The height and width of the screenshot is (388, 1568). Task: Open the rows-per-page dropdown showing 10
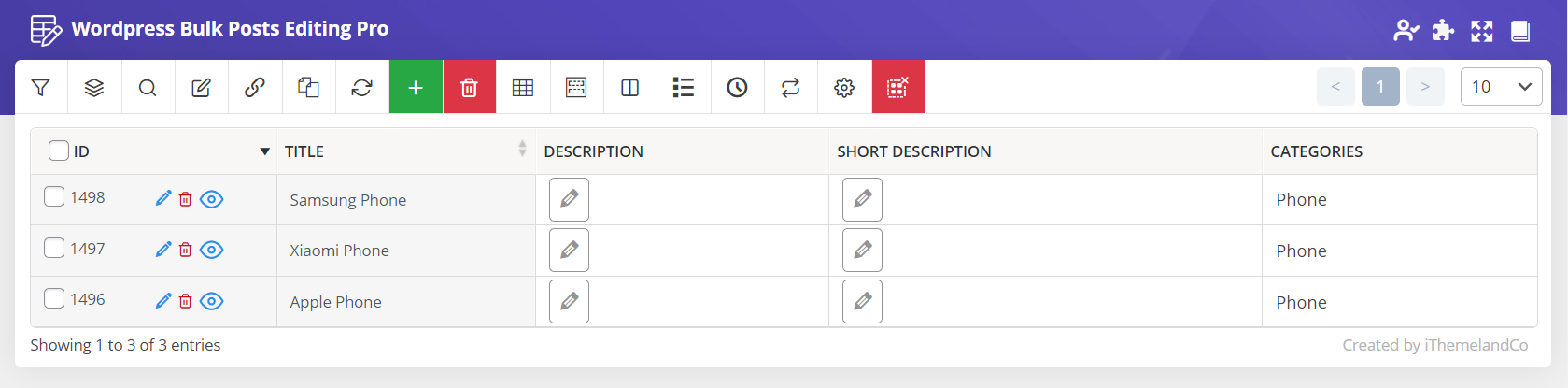[x=1501, y=87]
